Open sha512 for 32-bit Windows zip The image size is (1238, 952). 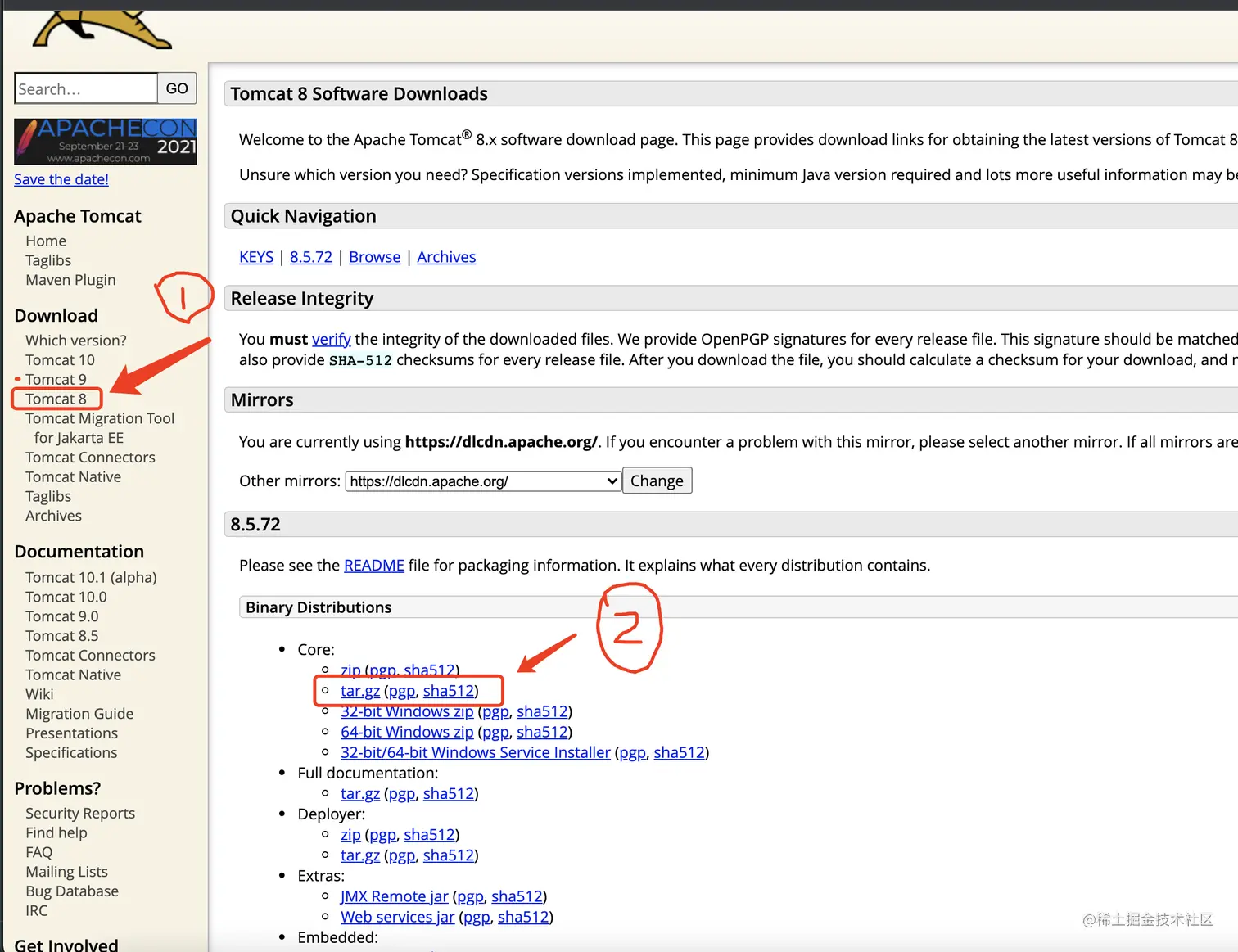coord(542,711)
